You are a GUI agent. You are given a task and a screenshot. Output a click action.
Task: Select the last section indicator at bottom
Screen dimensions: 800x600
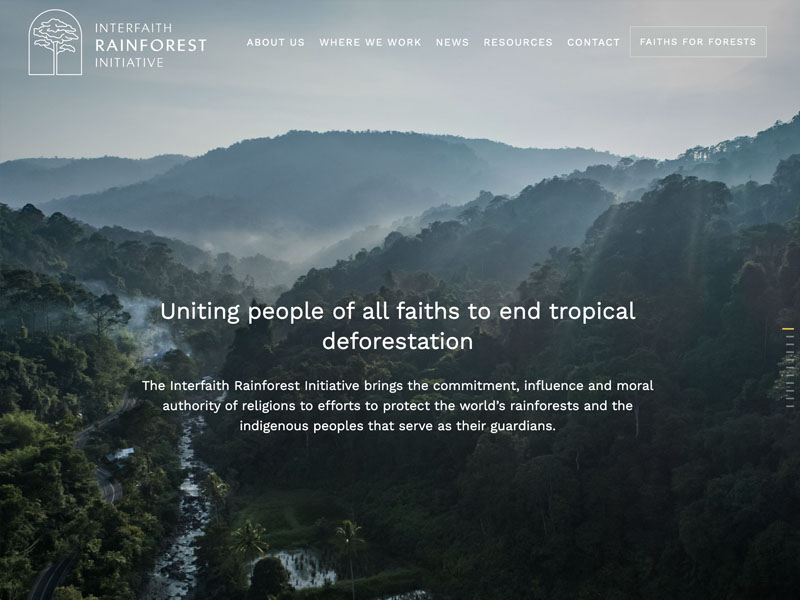tap(790, 406)
